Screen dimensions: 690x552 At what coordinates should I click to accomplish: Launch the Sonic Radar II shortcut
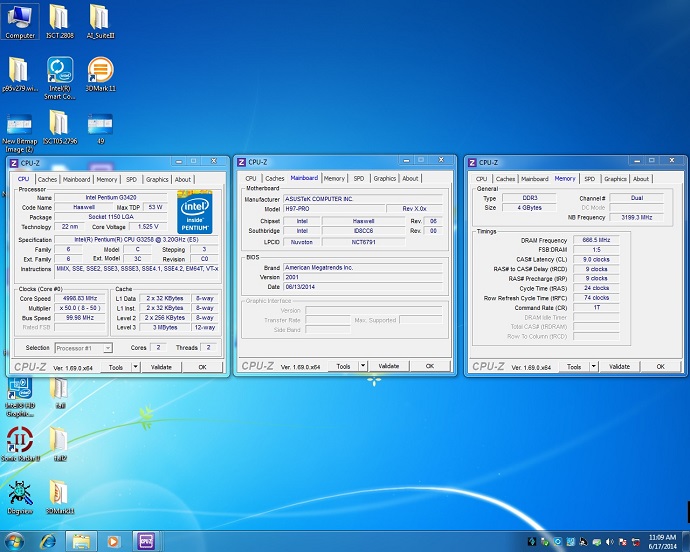pyautogui.click(x=20, y=444)
